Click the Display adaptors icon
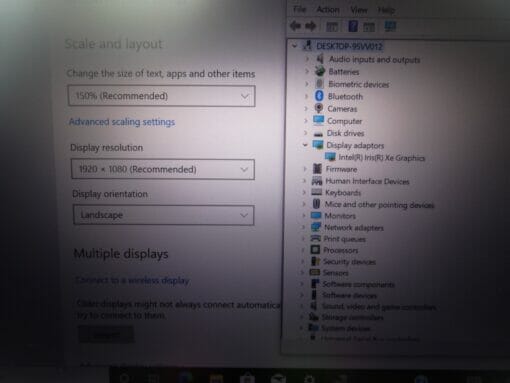Screen dimensions: 510x383 318,145
